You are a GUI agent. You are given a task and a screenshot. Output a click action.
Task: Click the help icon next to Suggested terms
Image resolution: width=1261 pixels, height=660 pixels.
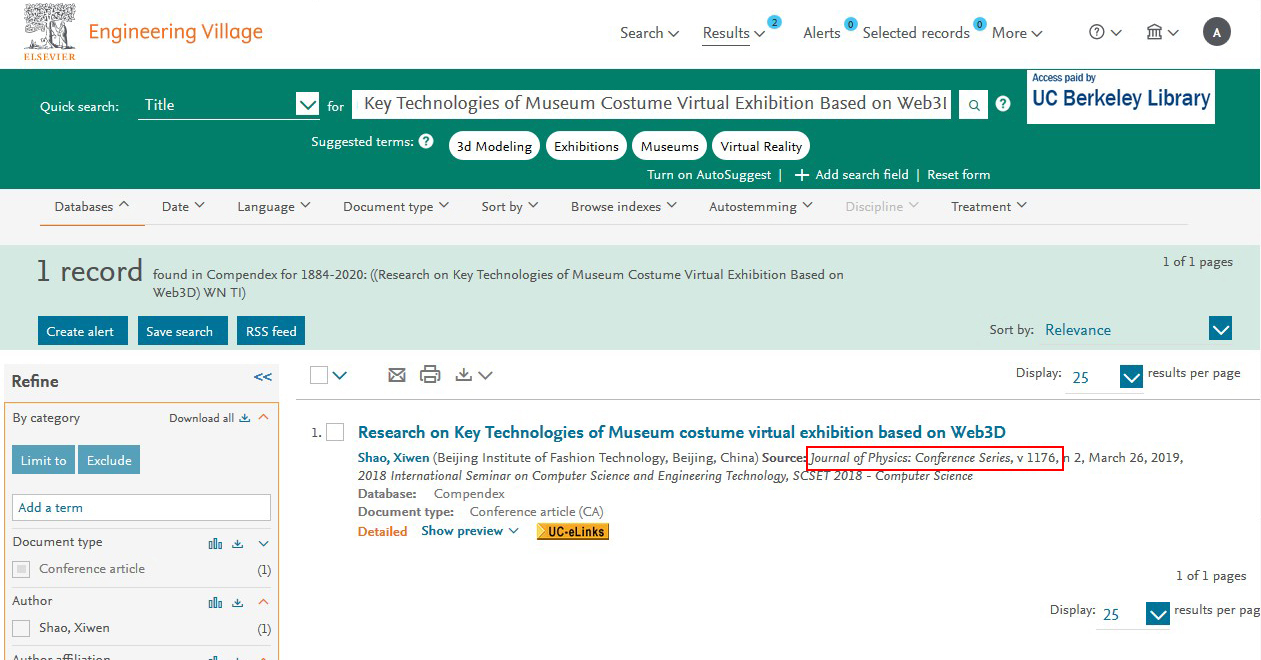point(426,141)
